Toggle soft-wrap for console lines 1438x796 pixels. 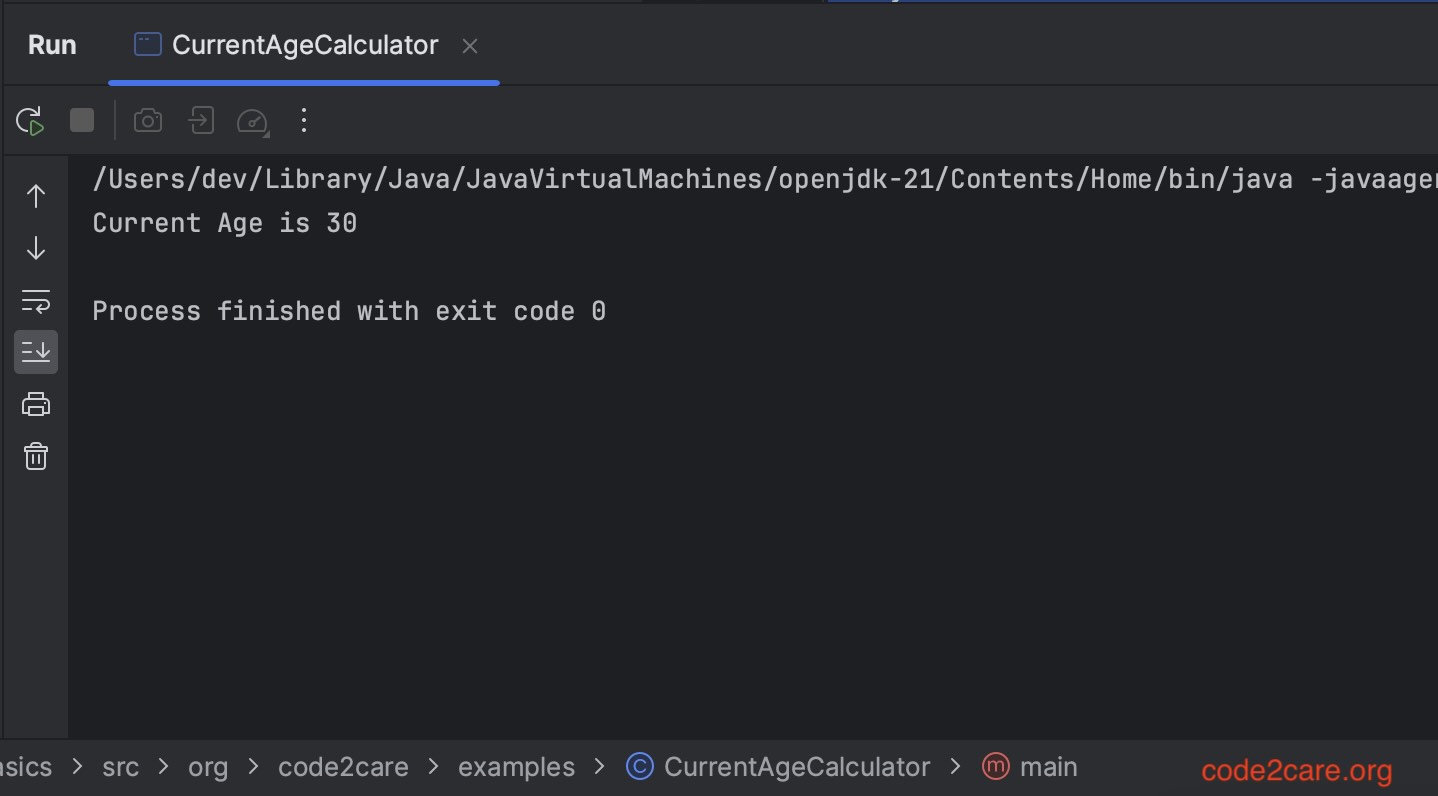tap(36, 300)
